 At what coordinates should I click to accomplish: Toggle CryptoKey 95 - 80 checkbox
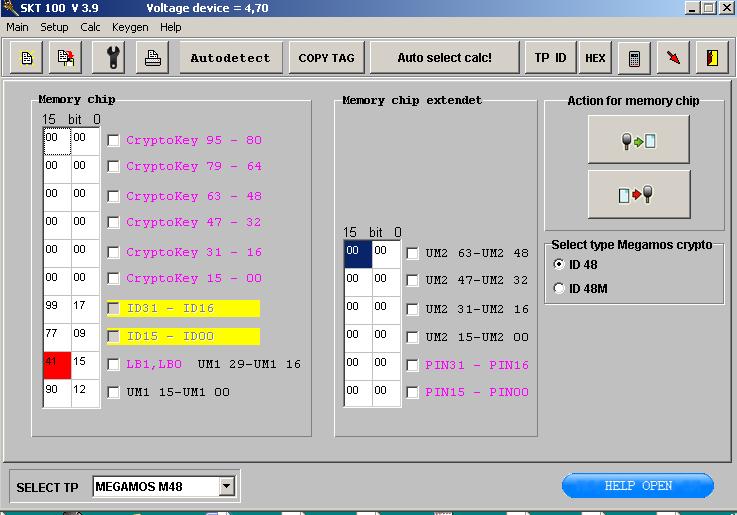pyautogui.click(x=113, y=140)
